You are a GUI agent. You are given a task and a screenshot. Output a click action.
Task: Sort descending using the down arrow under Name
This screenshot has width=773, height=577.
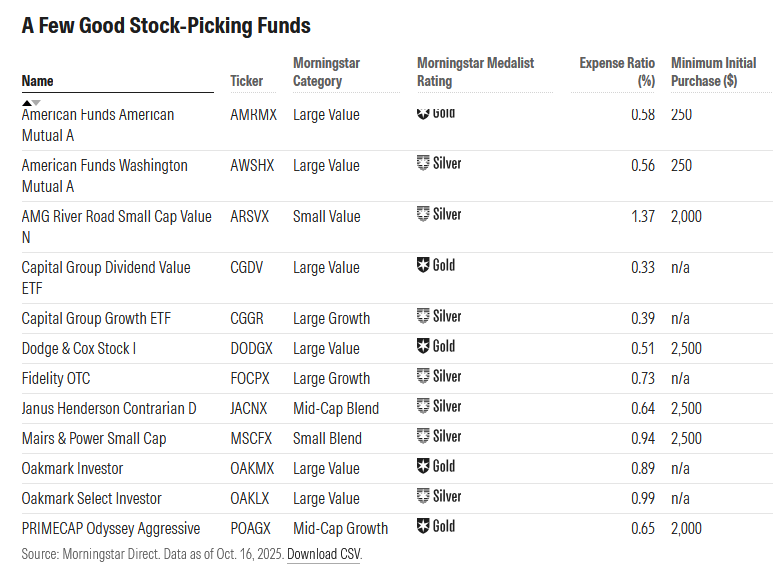coord(36,102)
